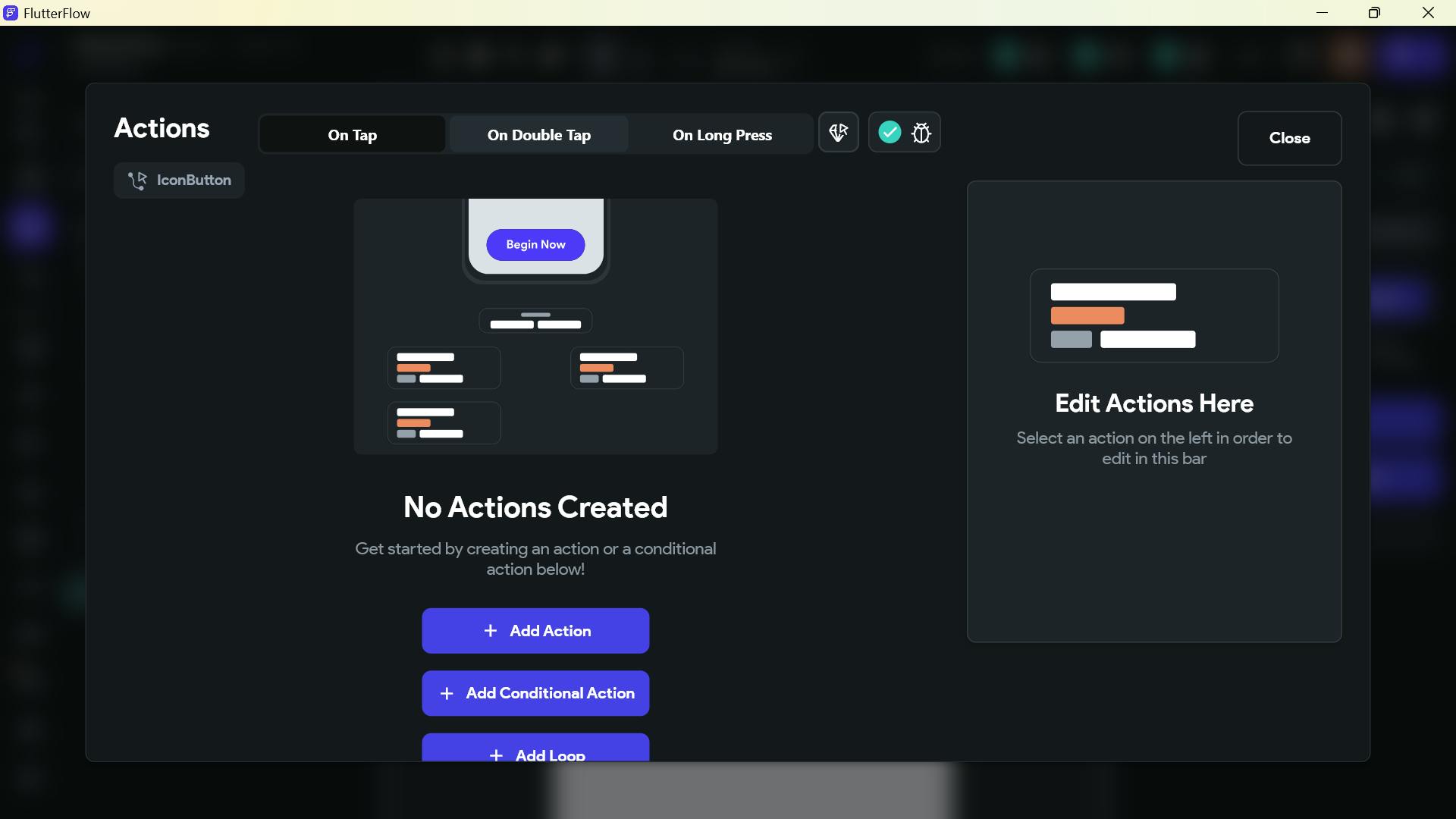This screenshot has height=819, width=1456.
Task: Select the On Long Press tab
Action: [722, 135]
